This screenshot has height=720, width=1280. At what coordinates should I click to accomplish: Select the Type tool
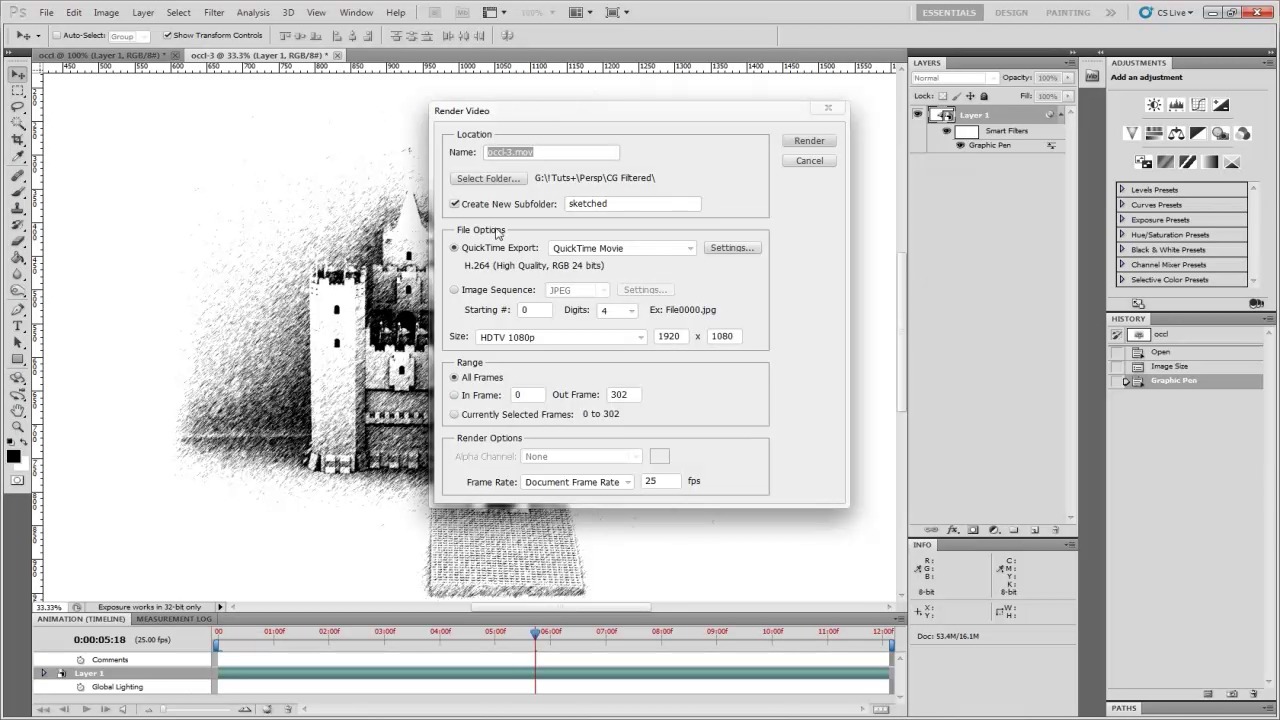18,327
